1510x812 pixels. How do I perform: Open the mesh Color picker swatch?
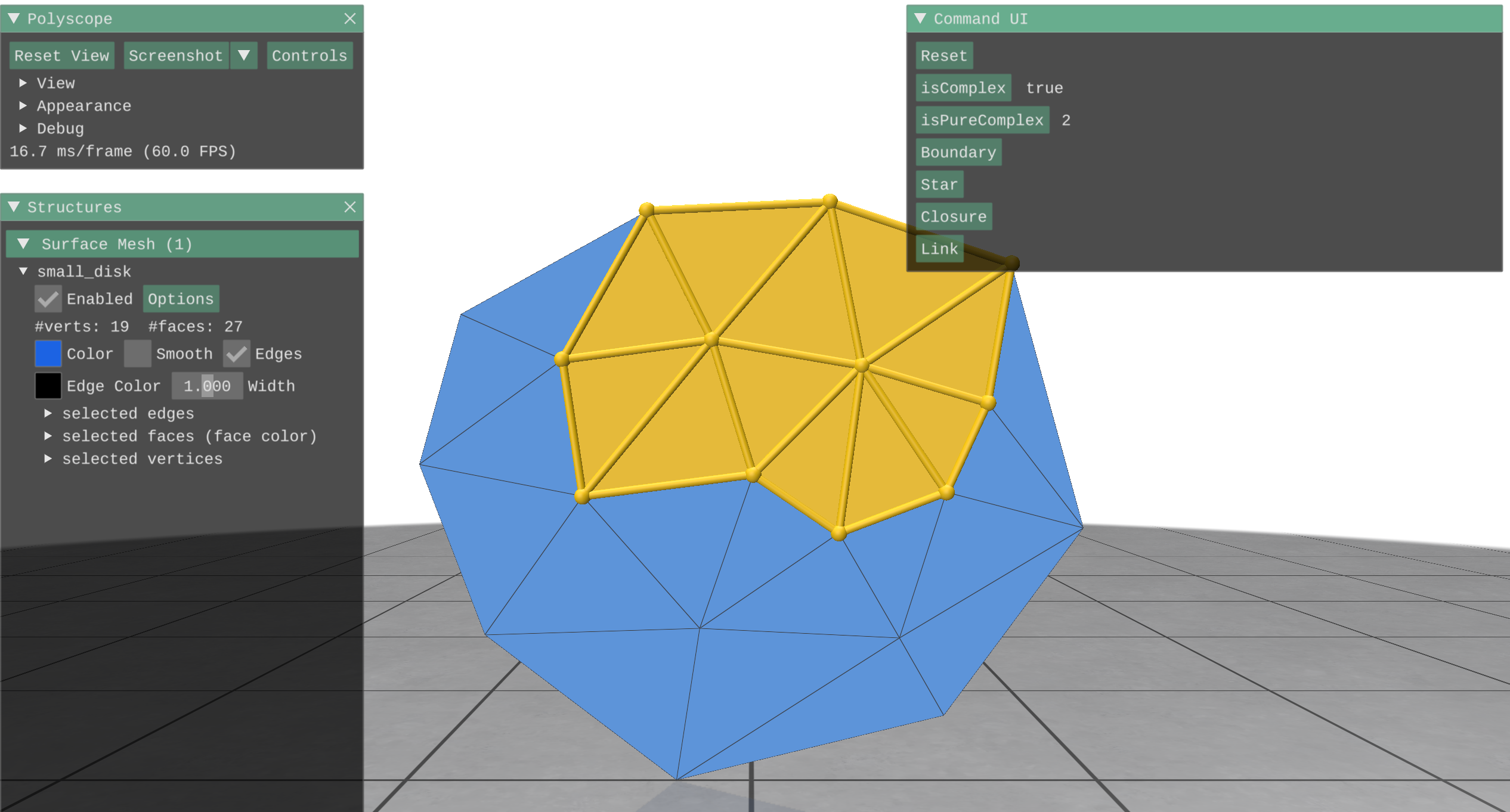[48, 354]
